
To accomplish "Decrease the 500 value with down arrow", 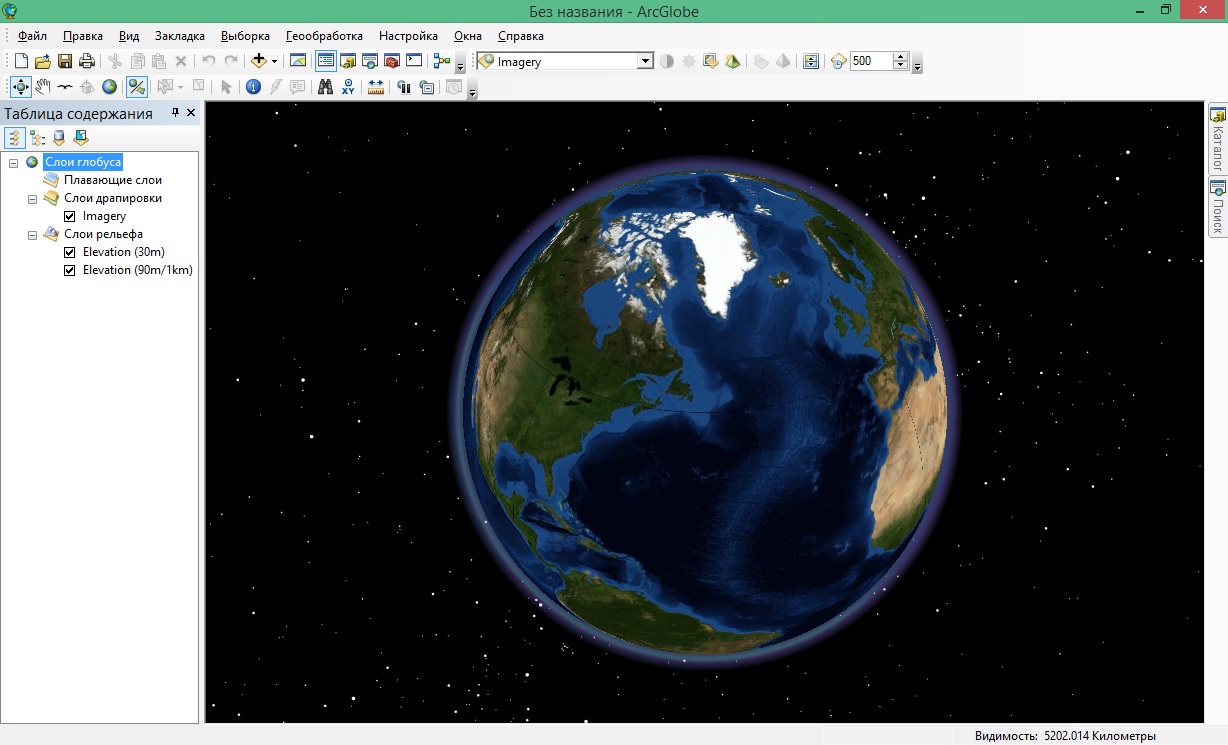I will [900, 66].
